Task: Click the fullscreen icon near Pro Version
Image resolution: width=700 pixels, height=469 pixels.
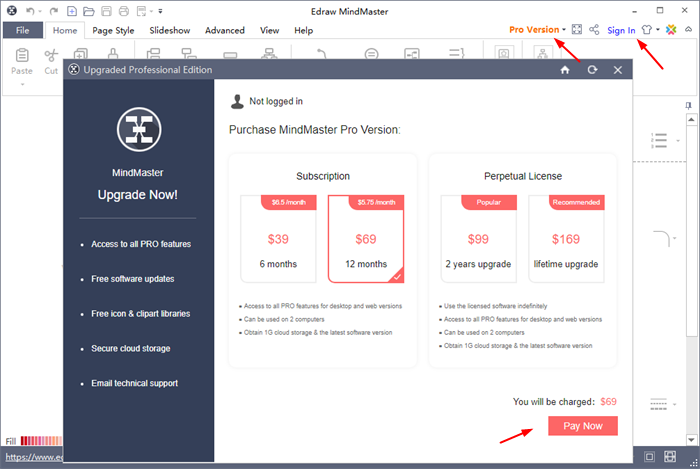Action: [577, 29]
